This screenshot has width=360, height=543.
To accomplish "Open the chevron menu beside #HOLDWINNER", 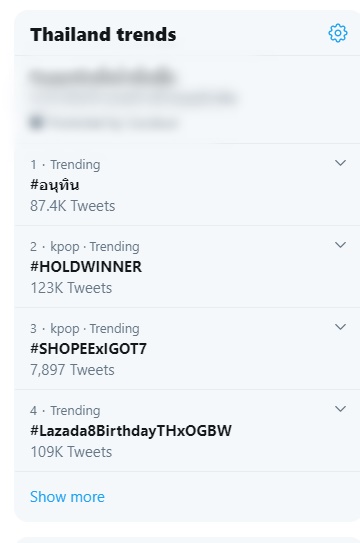I will click(341, 245).
